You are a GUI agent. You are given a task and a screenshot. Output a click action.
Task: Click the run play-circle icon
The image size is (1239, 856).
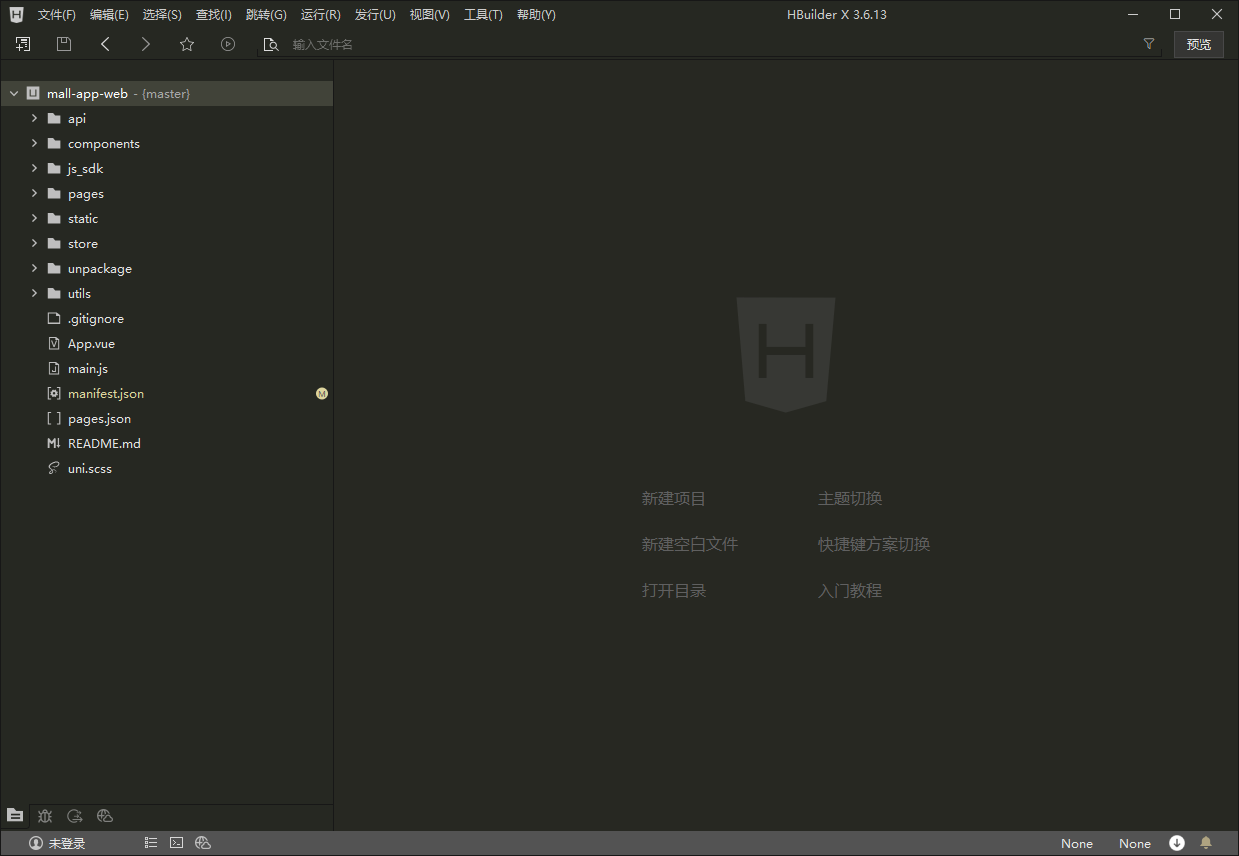228,44
